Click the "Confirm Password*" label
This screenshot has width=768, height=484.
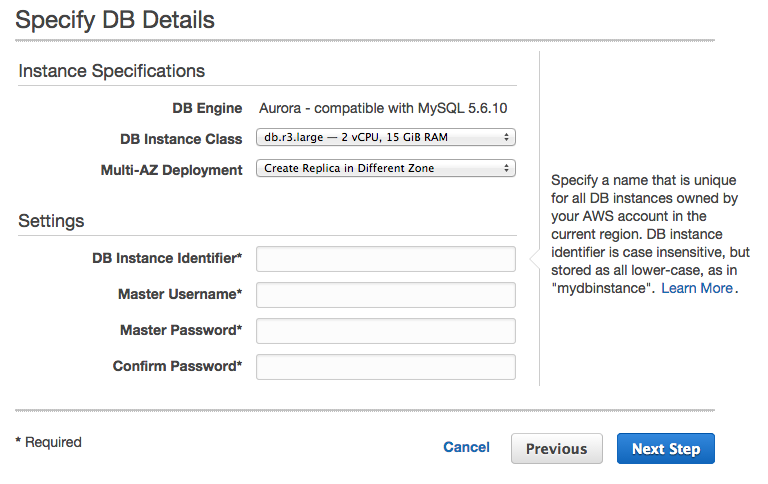177,366
